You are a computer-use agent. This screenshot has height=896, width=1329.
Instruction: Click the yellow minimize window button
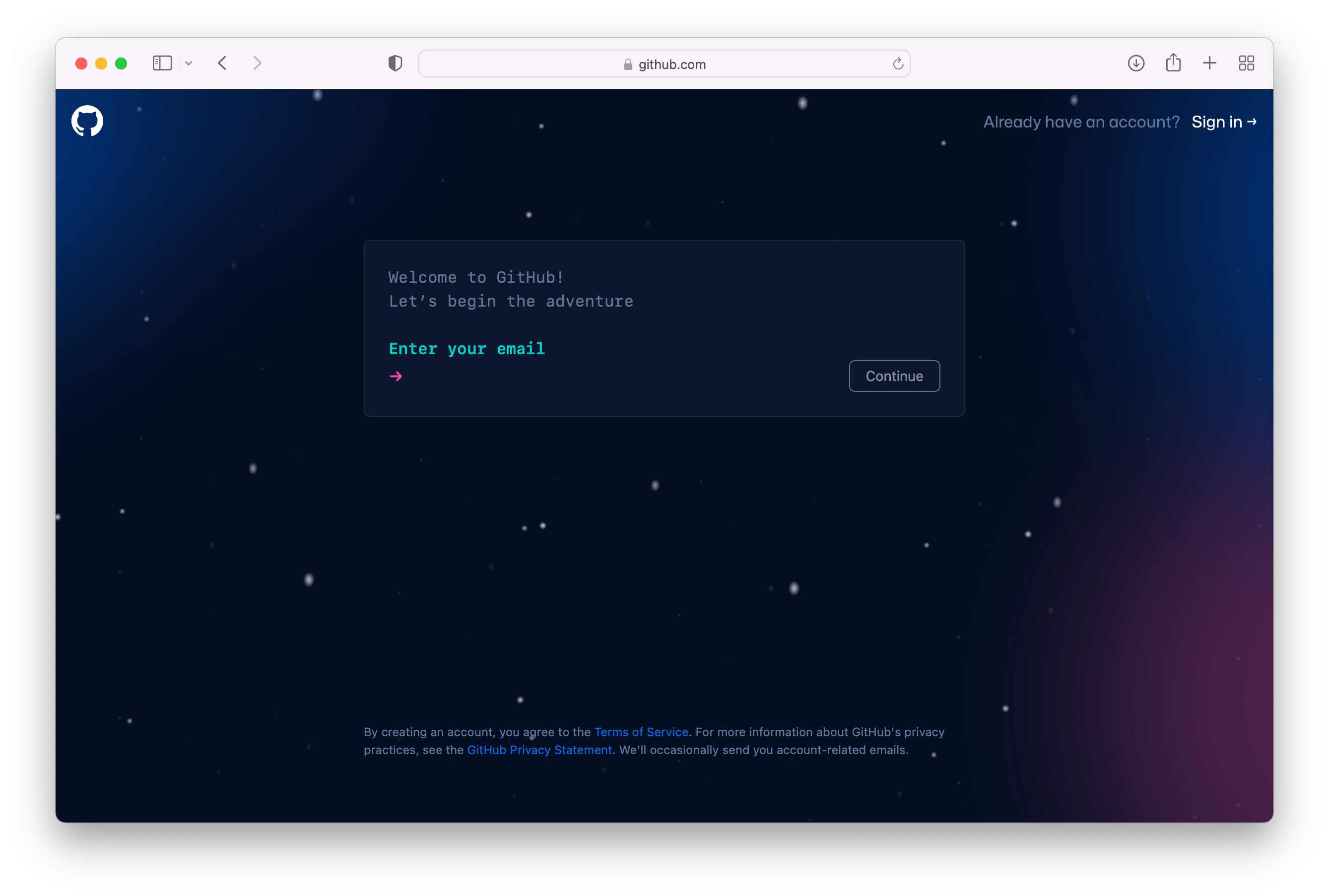coord(101,64)
